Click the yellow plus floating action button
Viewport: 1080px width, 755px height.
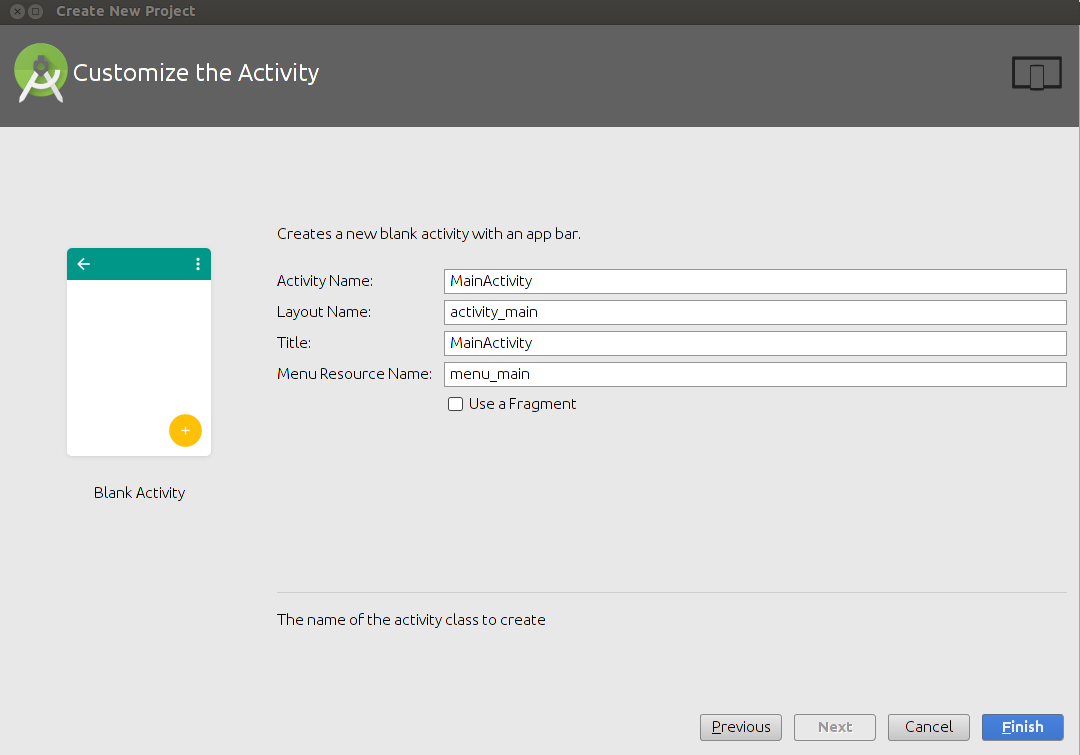(185, 430)
